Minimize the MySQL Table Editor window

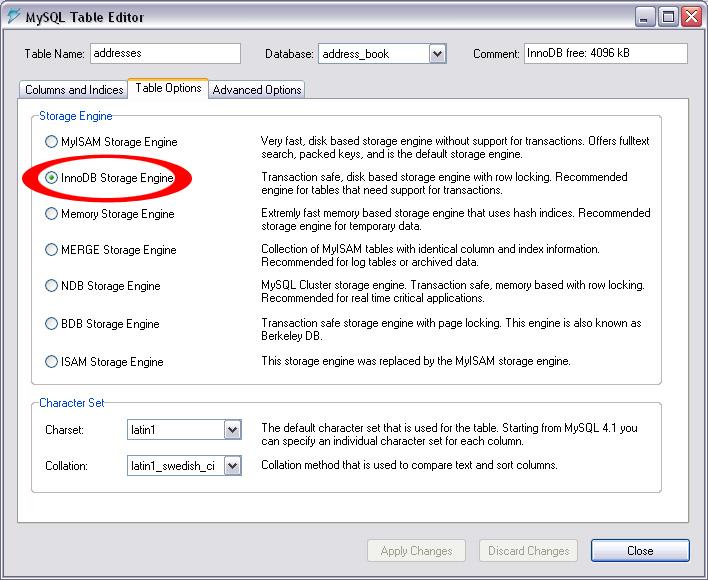coord(645,17)
